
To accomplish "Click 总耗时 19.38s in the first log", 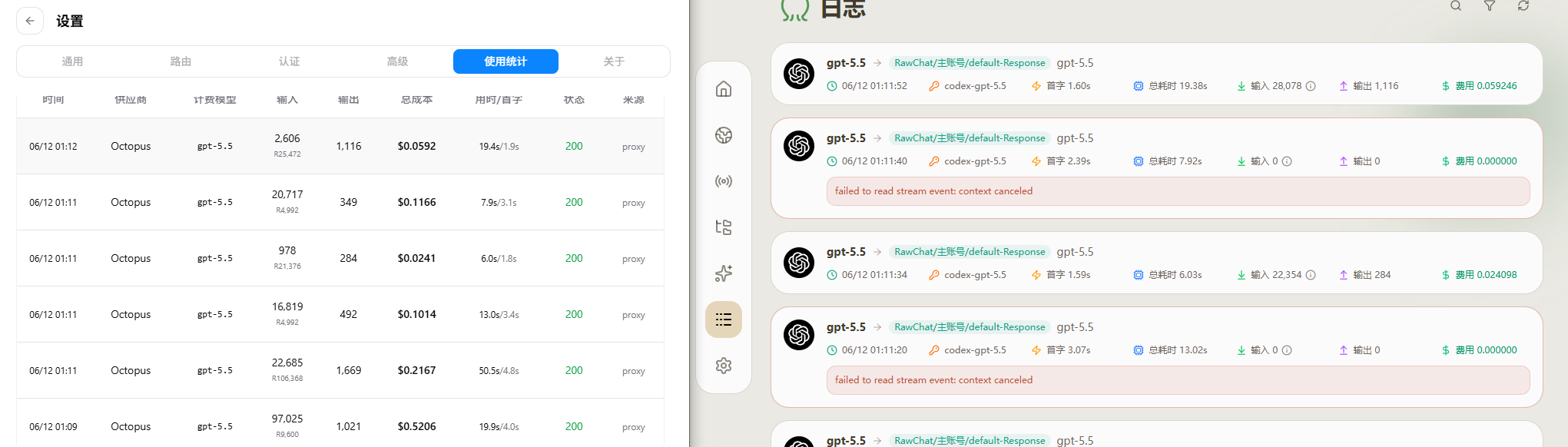I will 1171,86.
